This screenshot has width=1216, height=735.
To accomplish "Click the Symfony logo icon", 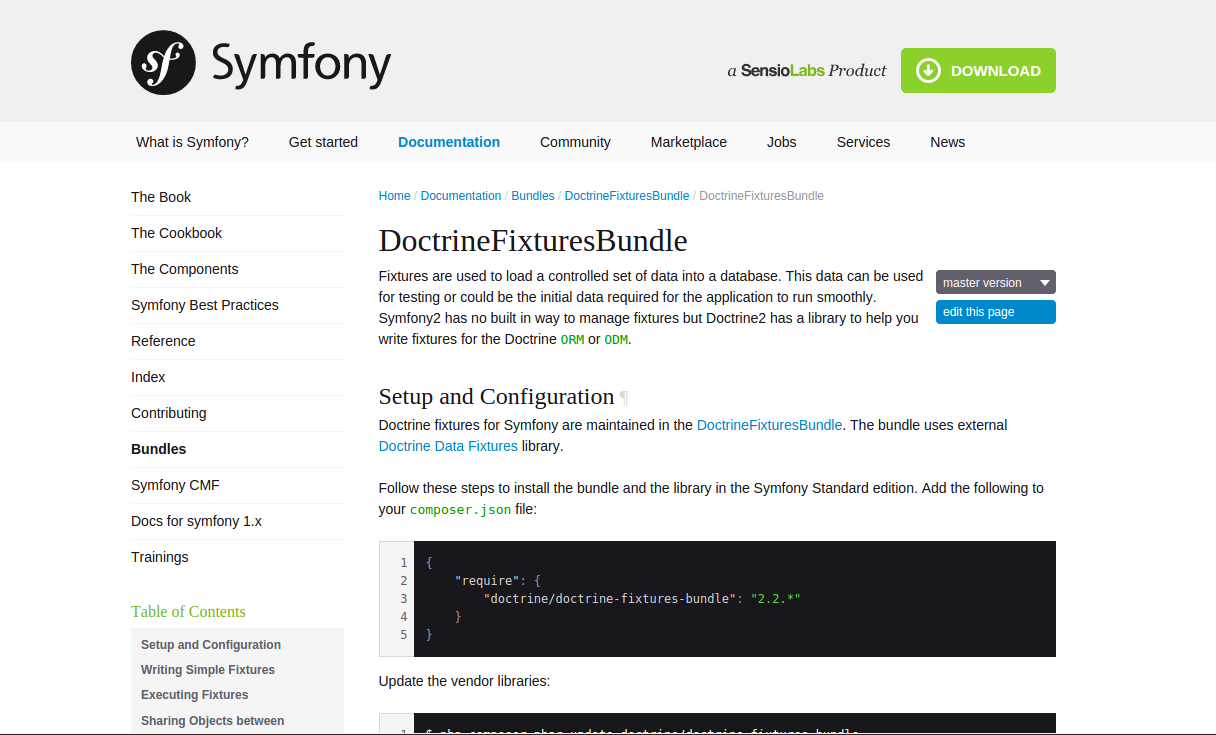I will click(163, 62).
